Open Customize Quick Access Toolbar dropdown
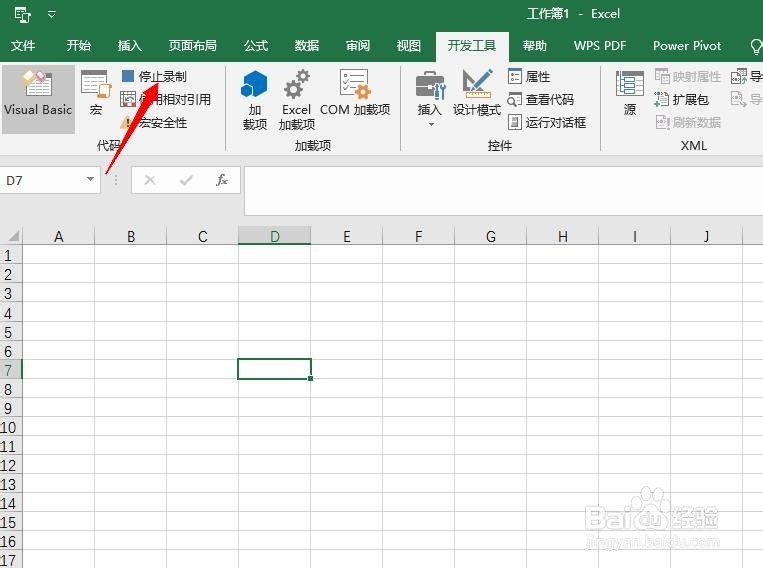 [x=52, y=15]
